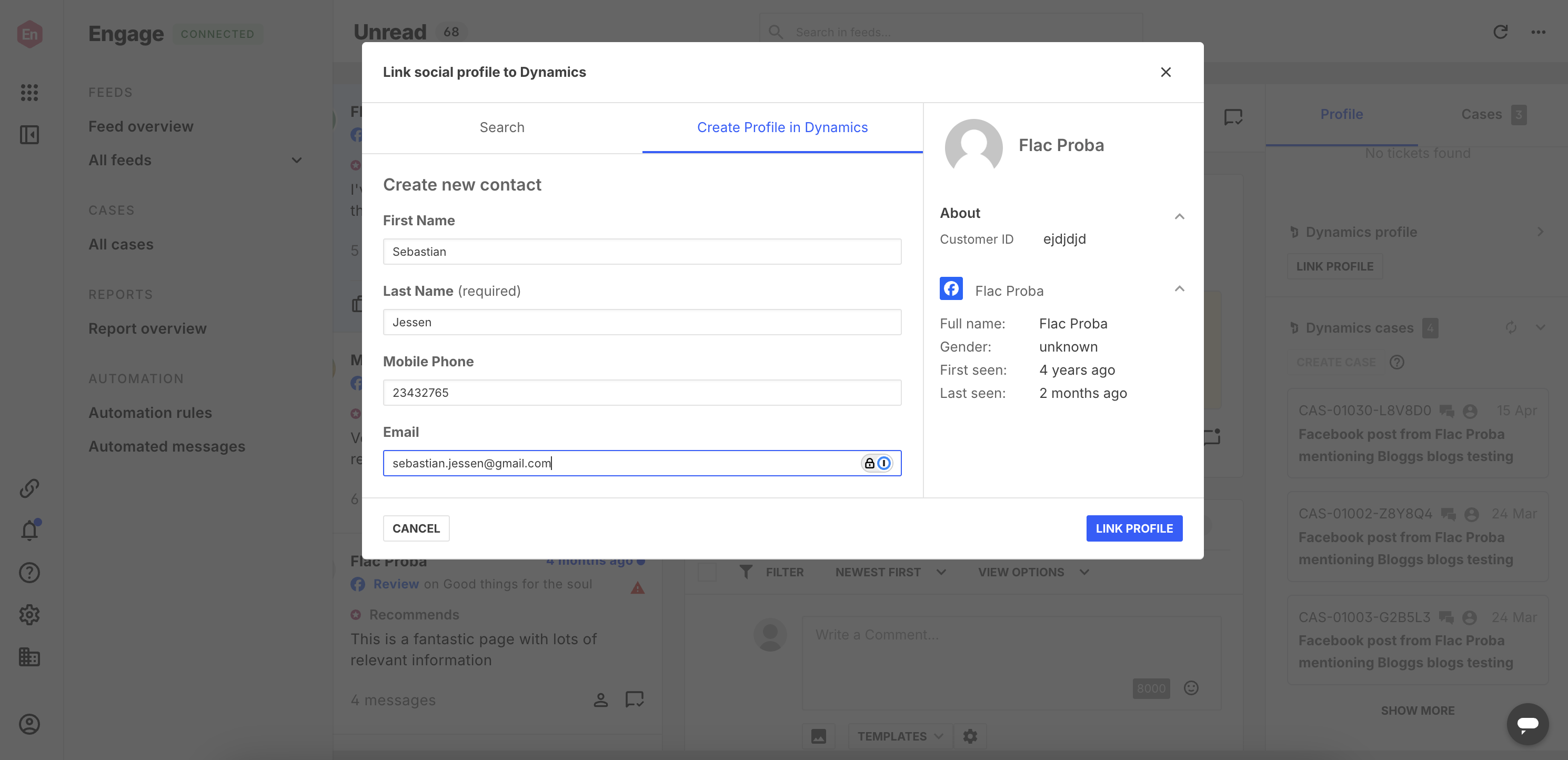Viewport: 1568px width, 760px height.
Task: Open case CAS-01030-L8V8D0
Action: (1417, 433)
